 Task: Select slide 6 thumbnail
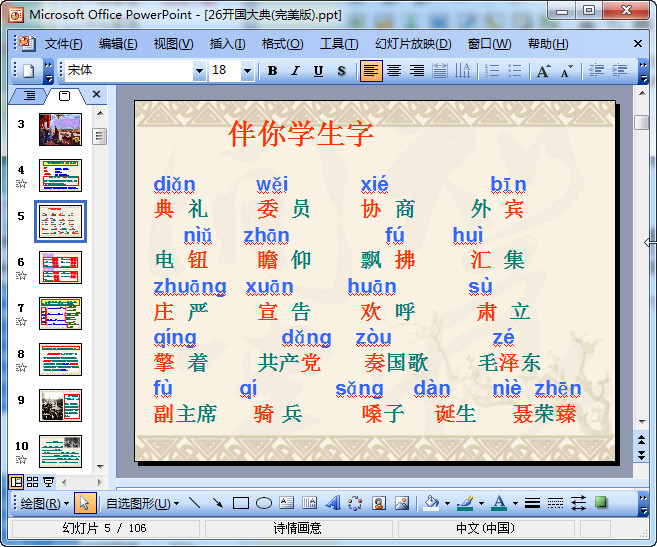60,267
